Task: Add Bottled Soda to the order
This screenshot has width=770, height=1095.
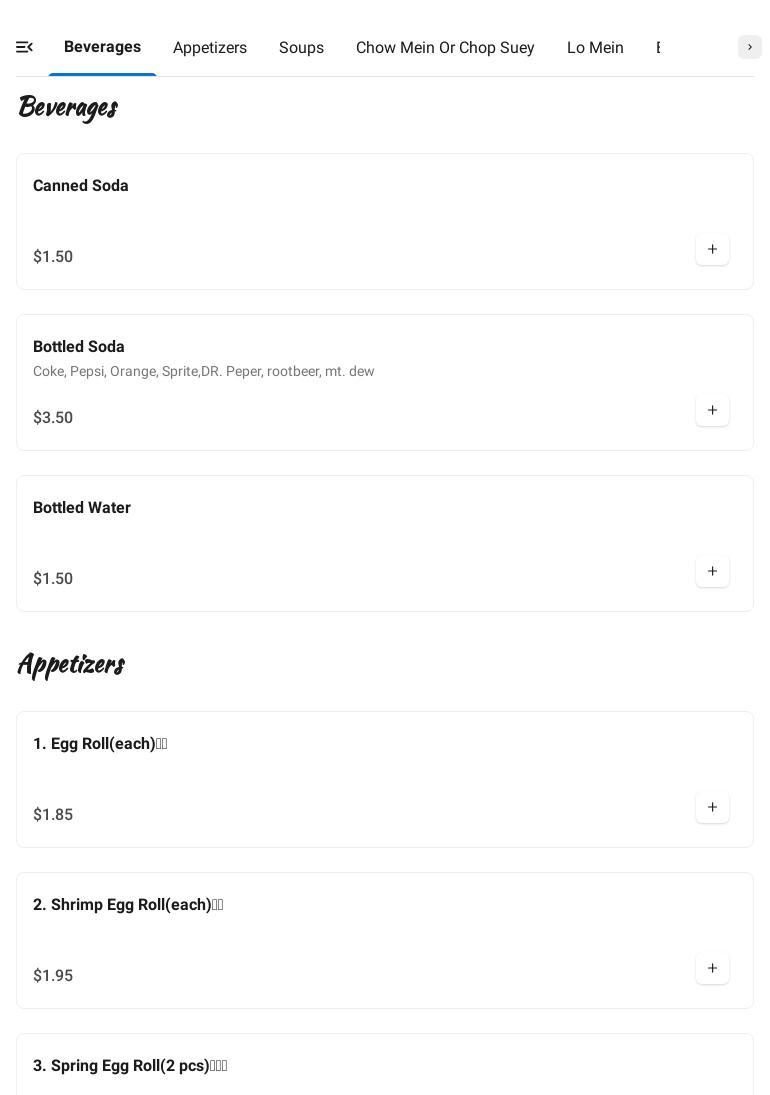Action: (x=712, y=411)
